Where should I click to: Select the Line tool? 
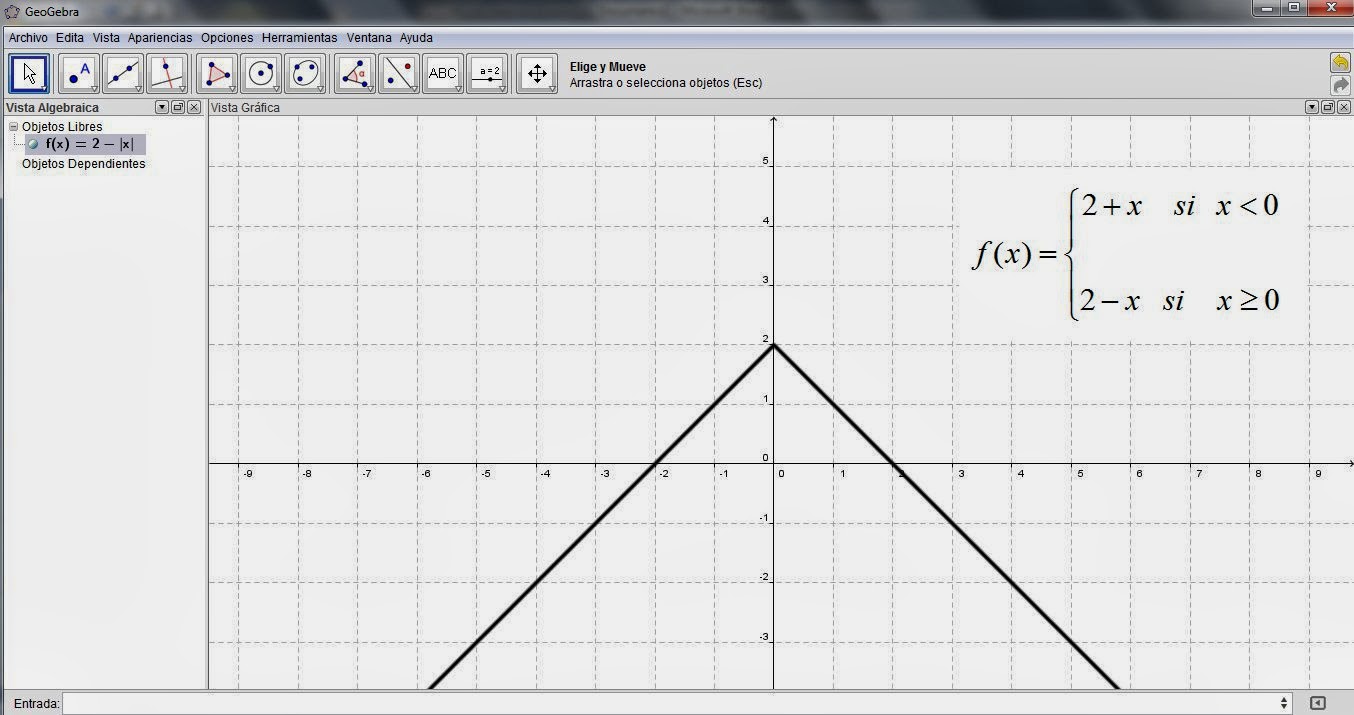pyautogui.click(x=122, y=72)
